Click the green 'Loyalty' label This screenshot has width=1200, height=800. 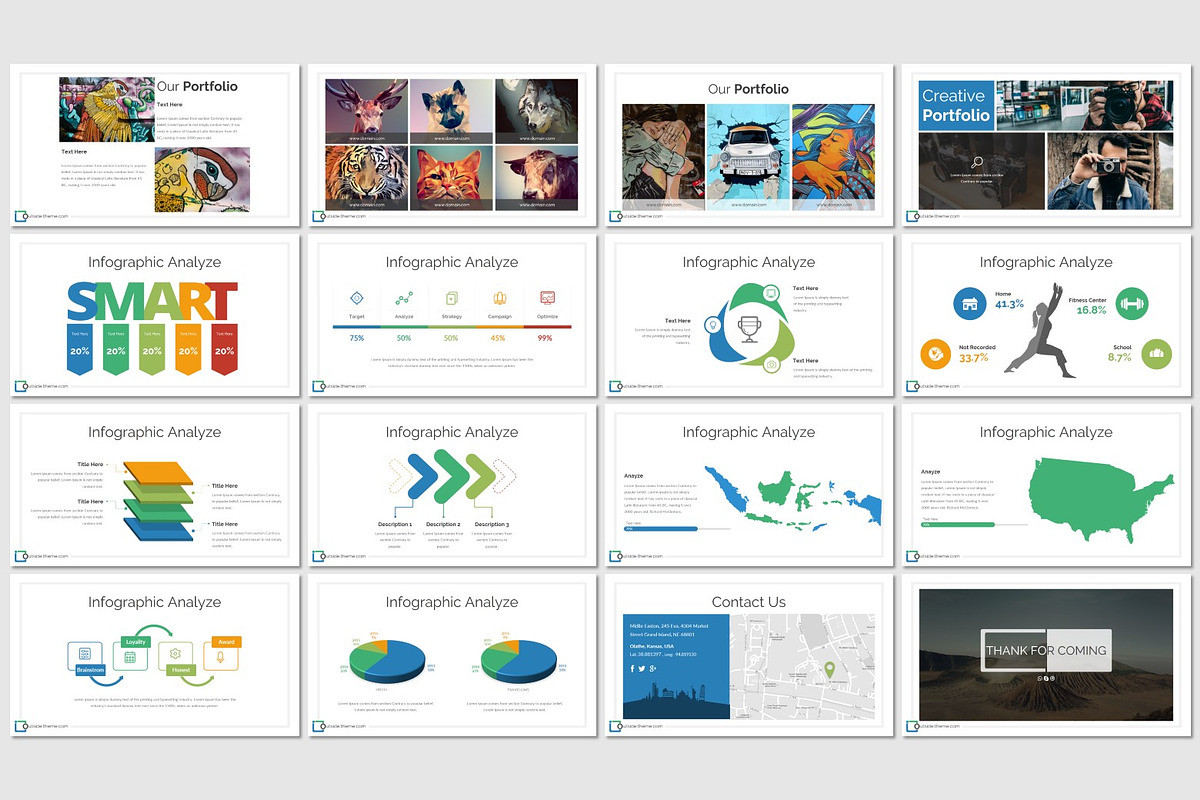tap(135, 641)
